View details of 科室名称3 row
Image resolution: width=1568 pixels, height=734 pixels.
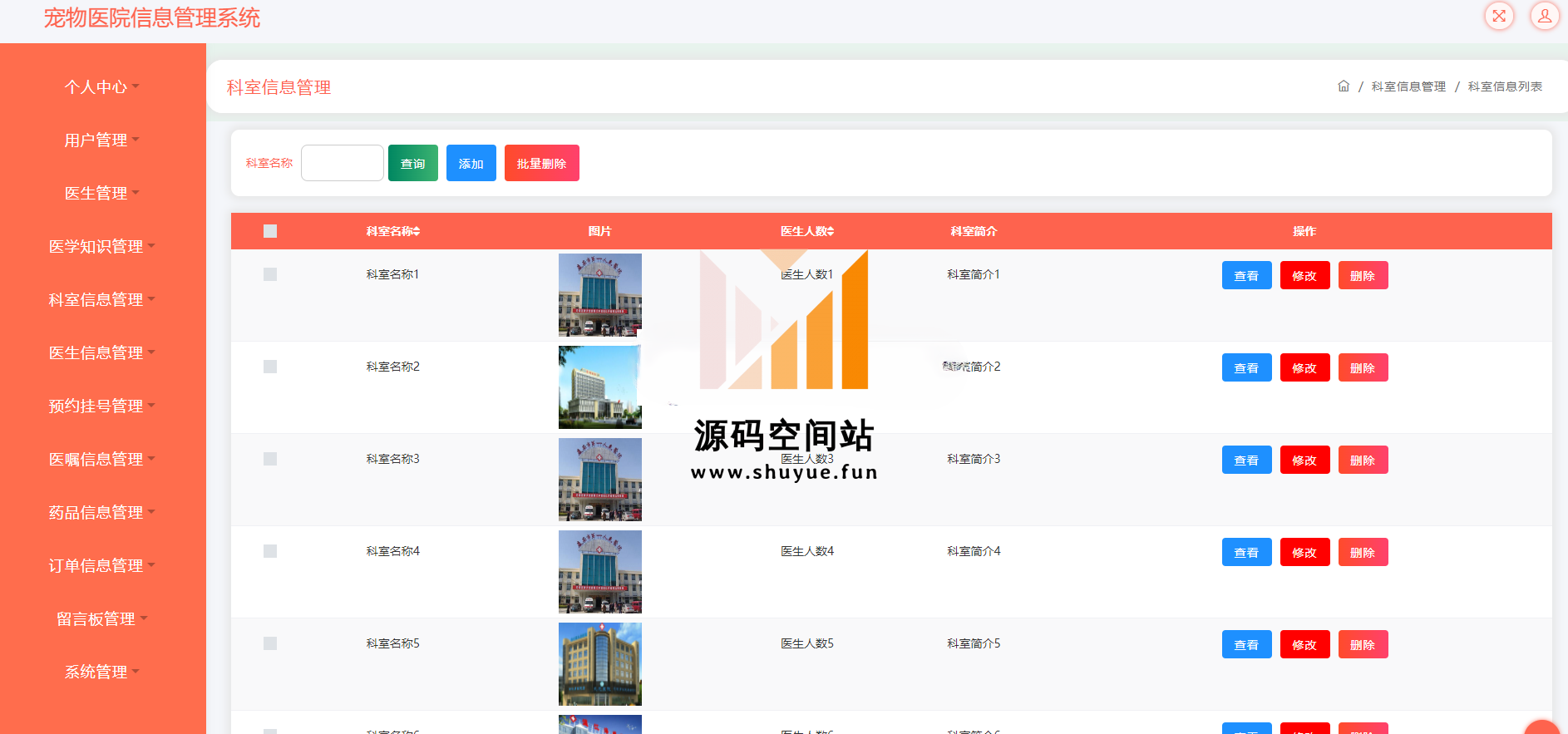pos(1247,460)
